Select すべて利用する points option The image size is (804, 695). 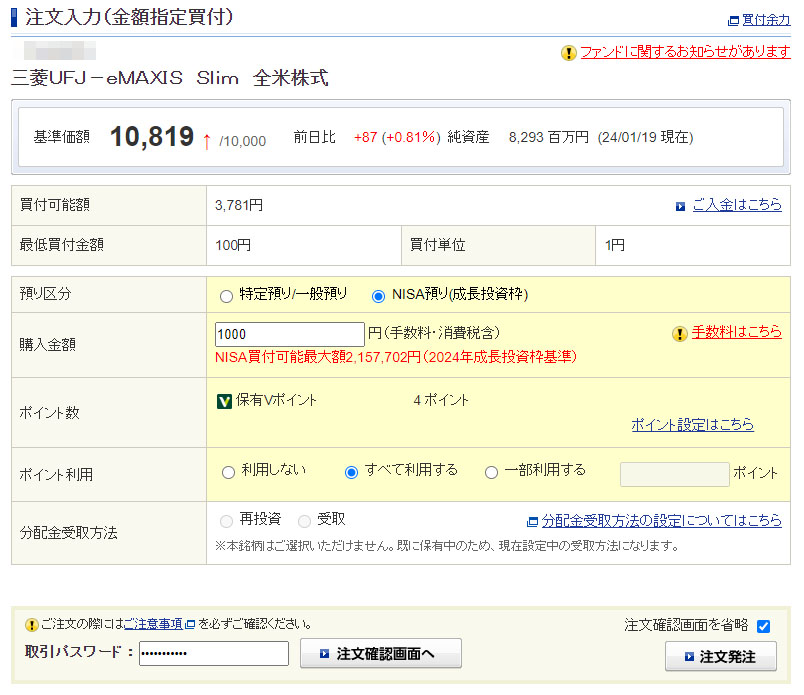[351, 472]
